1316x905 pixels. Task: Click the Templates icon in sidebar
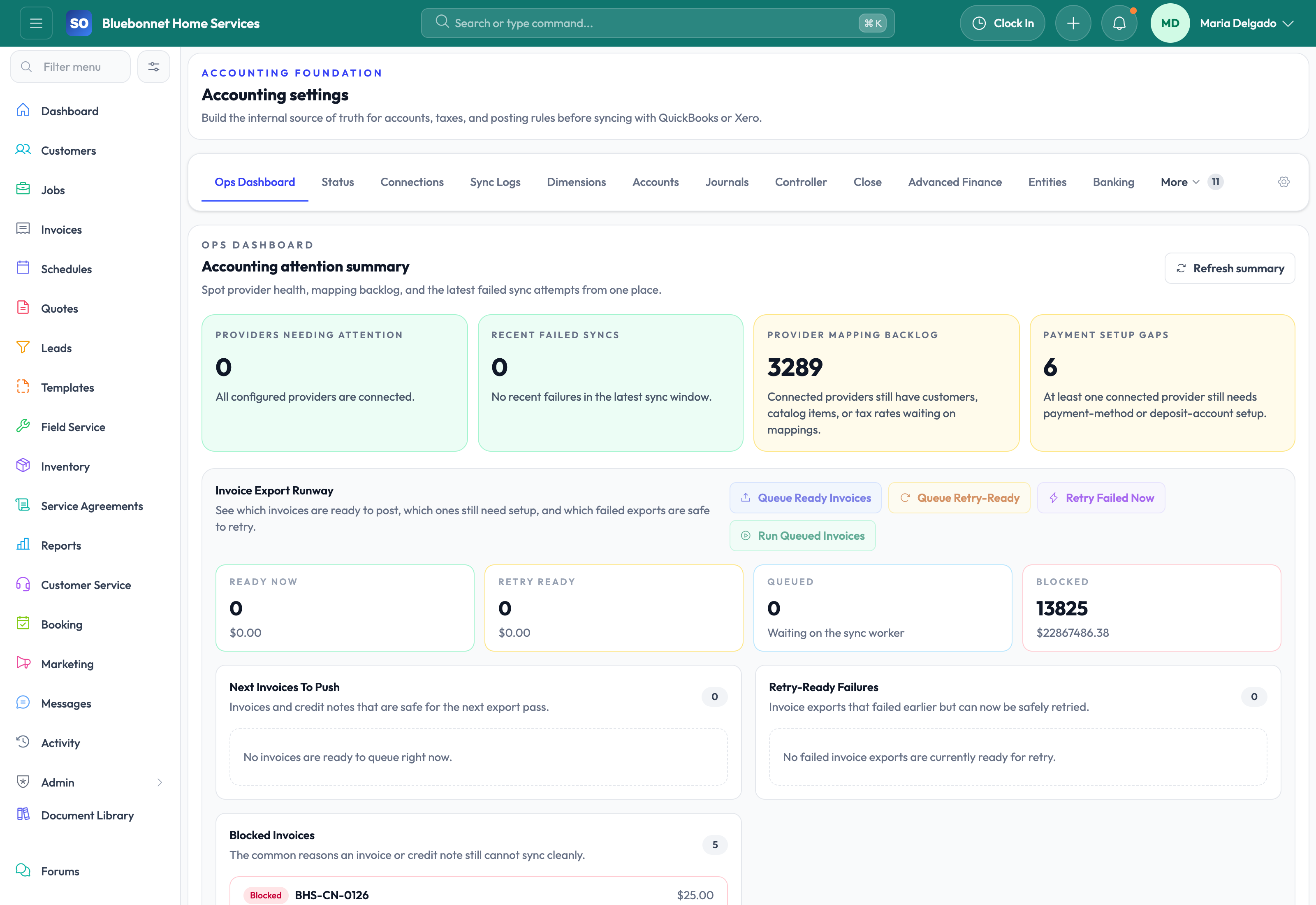(23, 387)
